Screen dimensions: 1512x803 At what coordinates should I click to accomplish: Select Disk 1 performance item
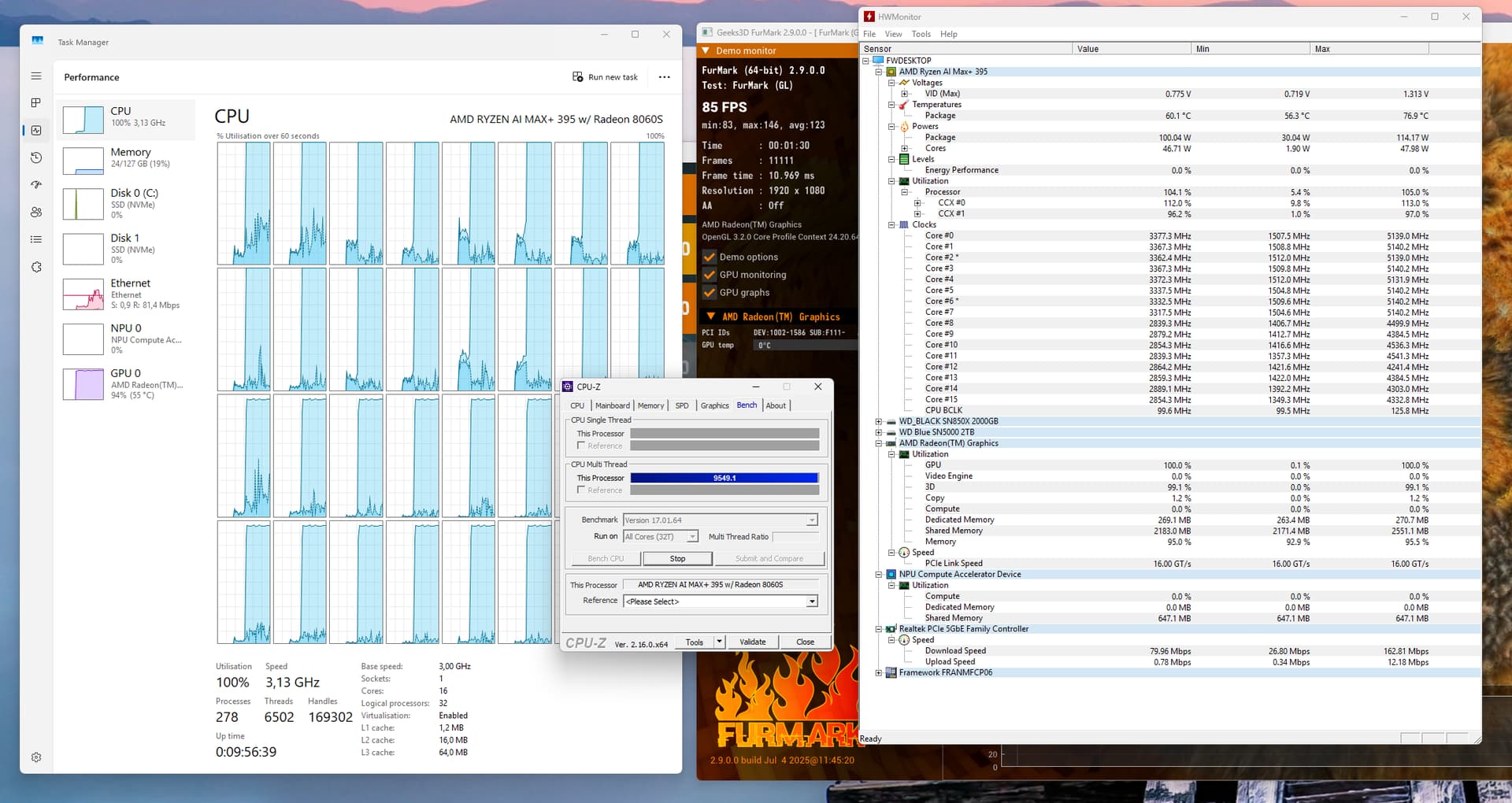(x=126, y=249)
